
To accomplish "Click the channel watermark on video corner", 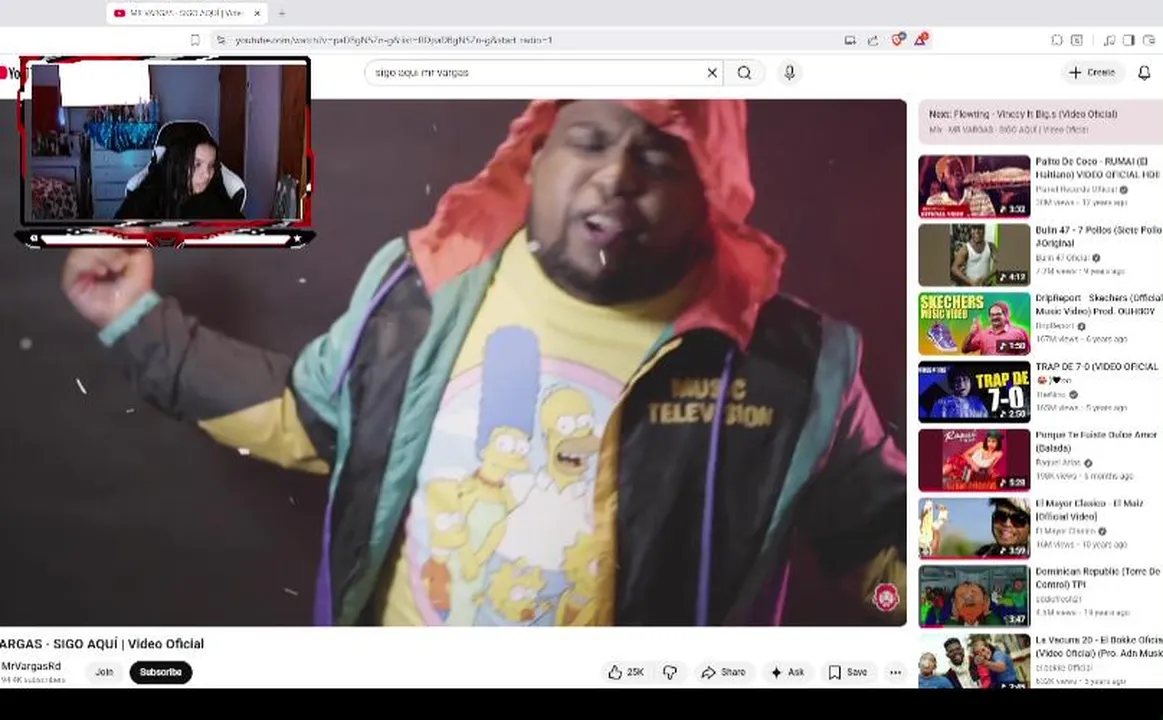I will click(885, 598).
